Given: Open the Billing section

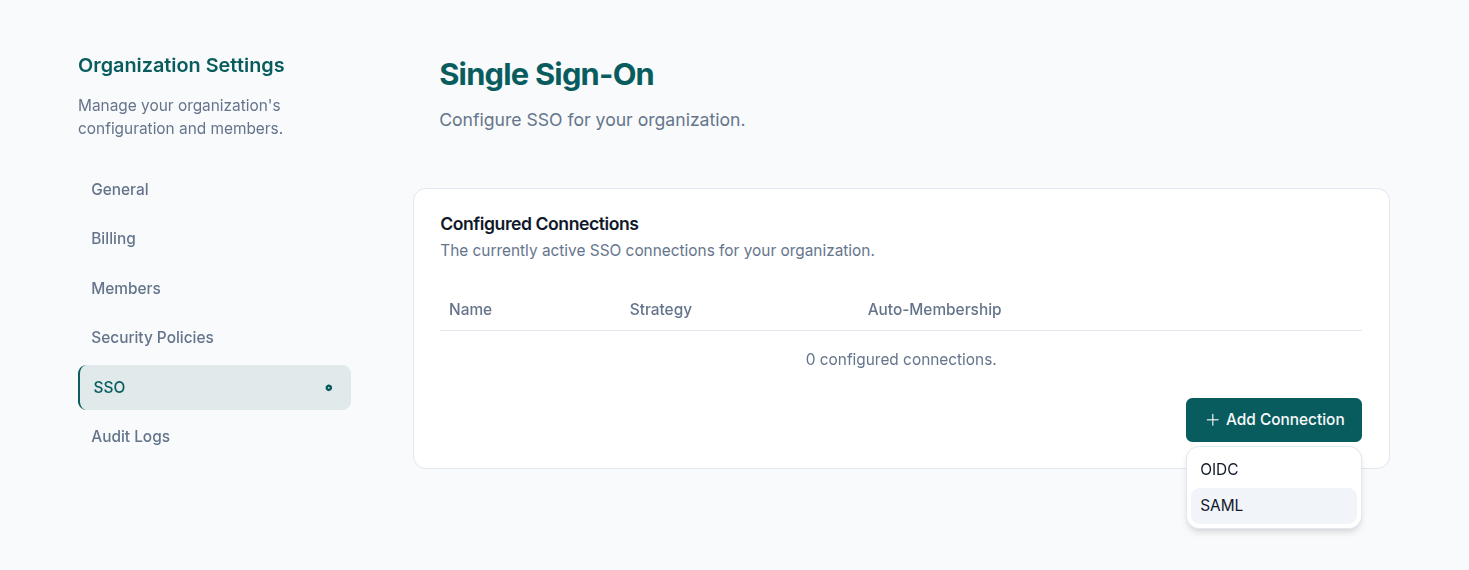Looking at the screenshot, I should [x=113, y=239].
